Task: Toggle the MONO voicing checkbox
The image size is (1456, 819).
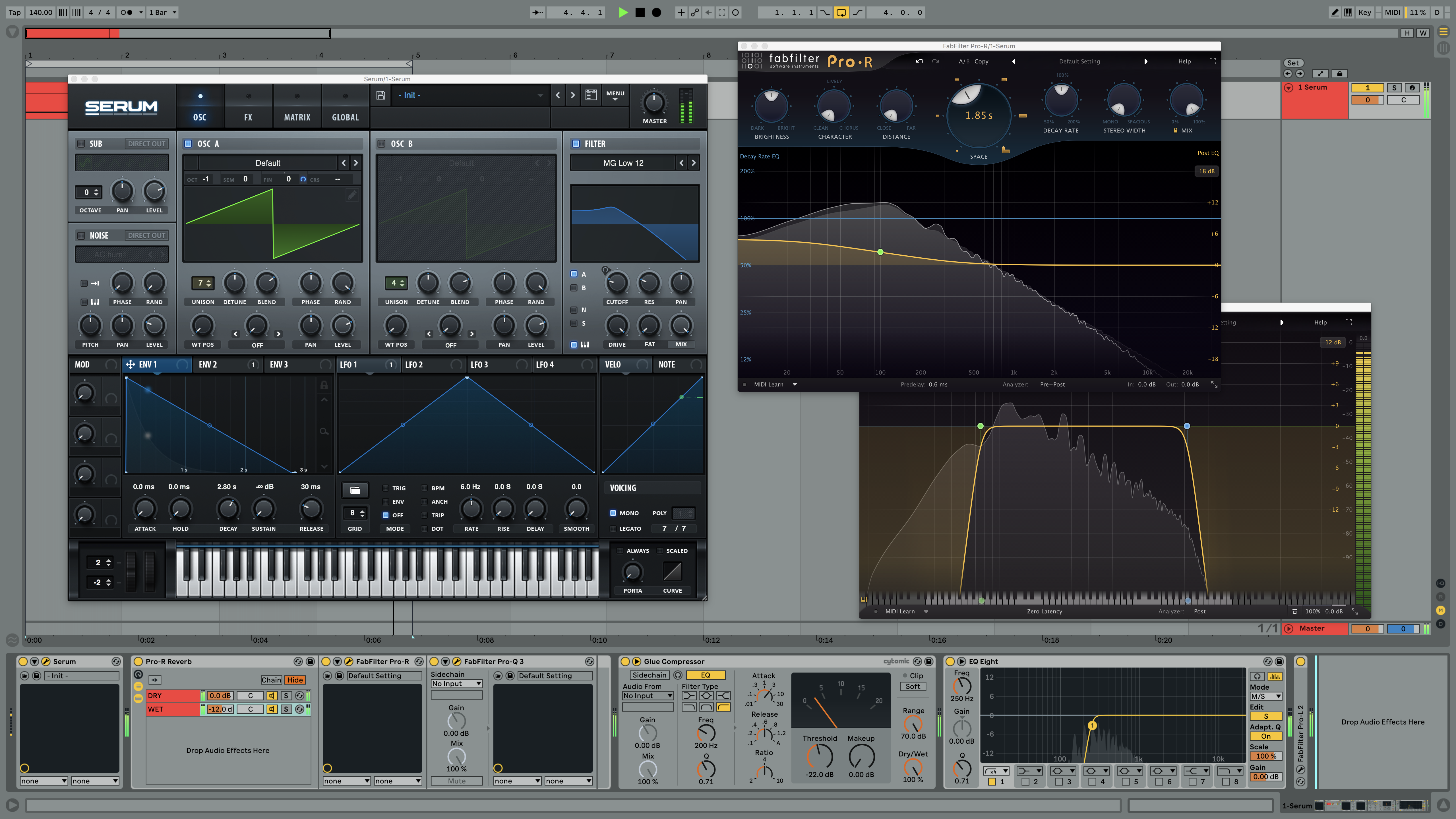Action: [613, 513]
